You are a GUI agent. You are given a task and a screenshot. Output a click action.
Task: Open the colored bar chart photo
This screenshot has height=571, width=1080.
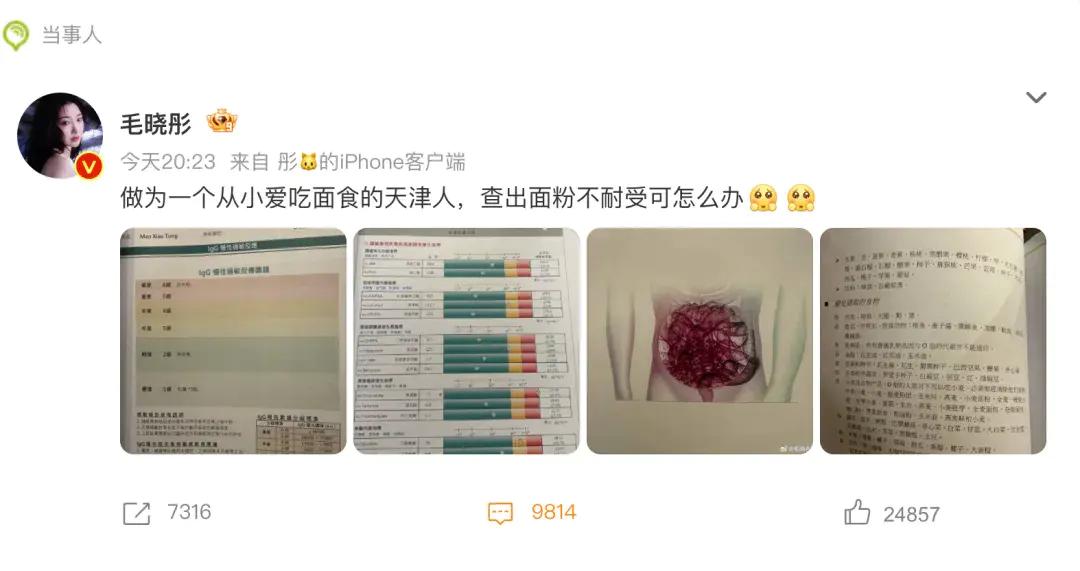pos(466,341)
